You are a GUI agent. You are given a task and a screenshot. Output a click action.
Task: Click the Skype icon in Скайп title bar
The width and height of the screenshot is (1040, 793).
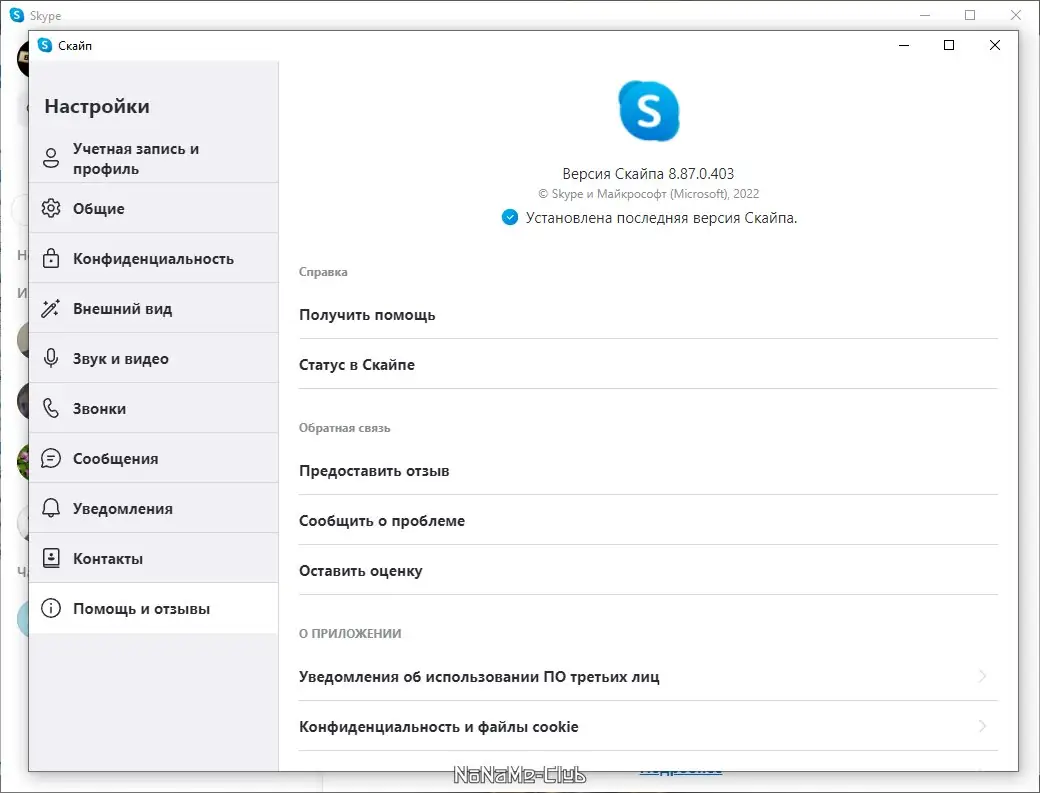[x=44, y=45]
